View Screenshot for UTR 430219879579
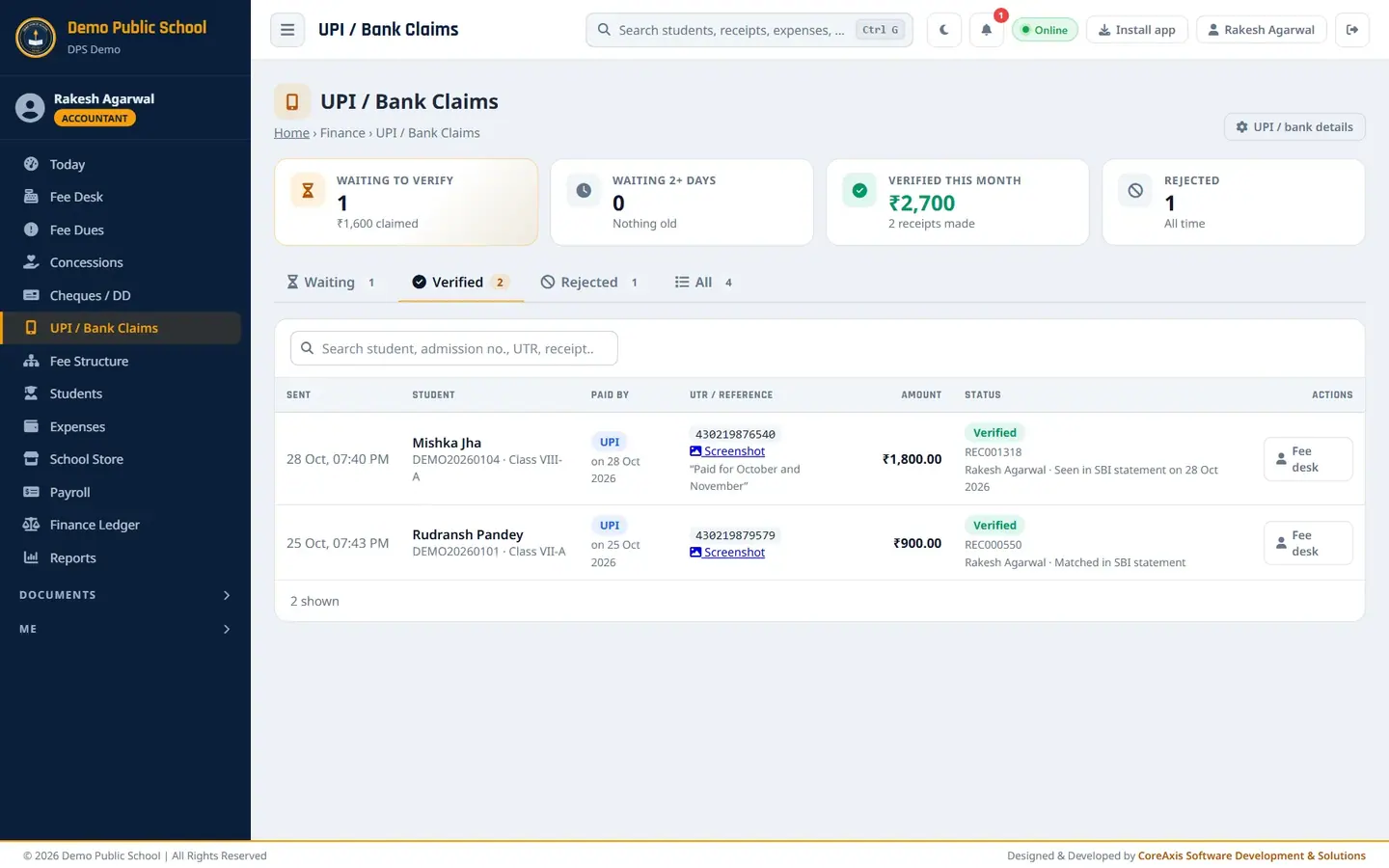The width and height of the screenshot is (1389, 868). pyautogui.click(x=727, y=553)
